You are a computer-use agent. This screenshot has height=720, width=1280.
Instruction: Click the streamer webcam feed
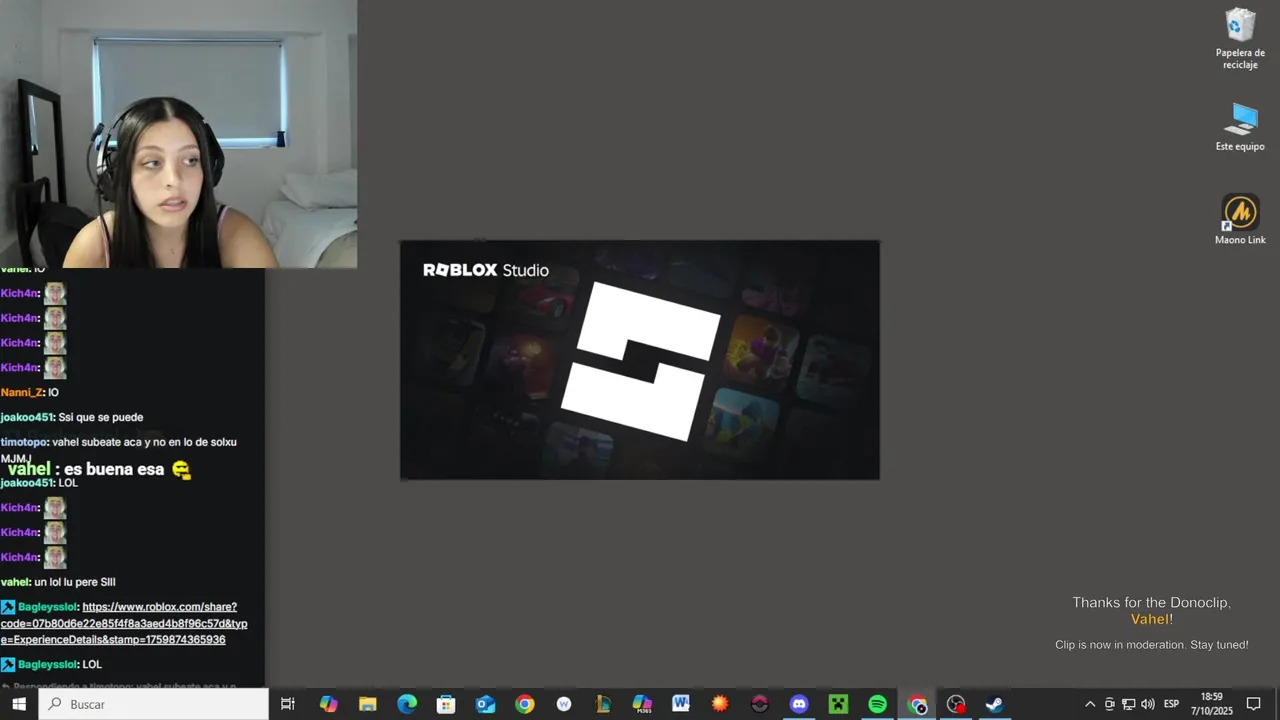coord(178,134)
